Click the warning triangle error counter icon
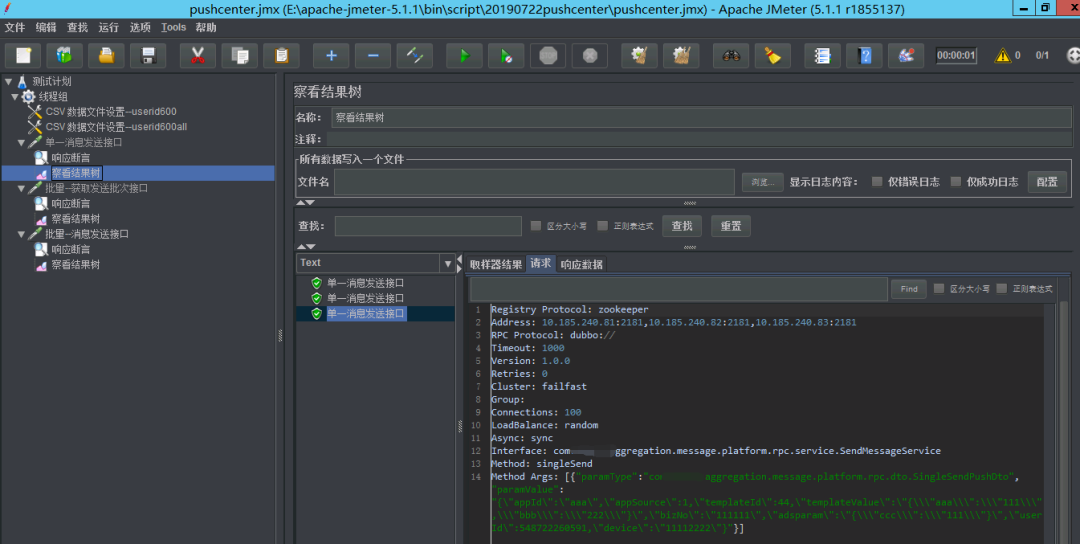The height and width of the screenshot is (544, 1080). tap(1002, 56)
